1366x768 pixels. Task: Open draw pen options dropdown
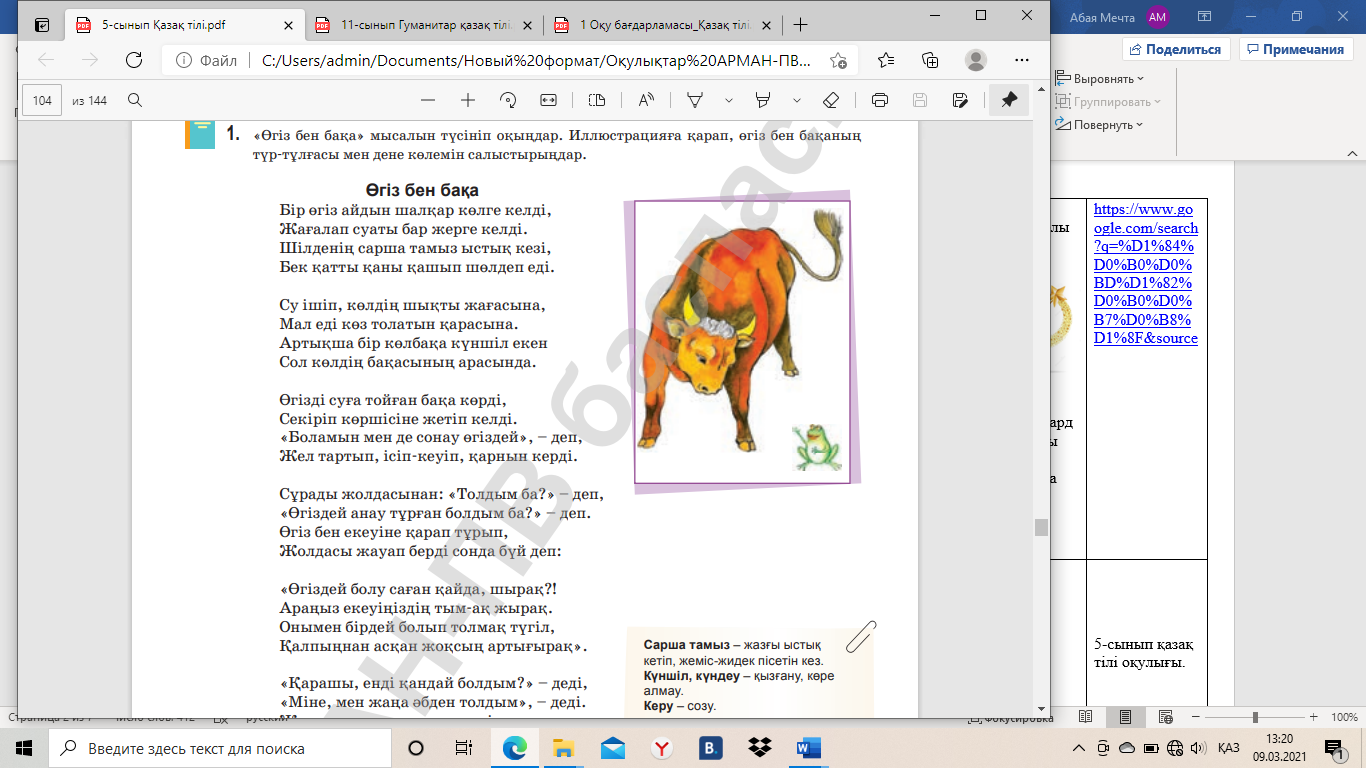pos(729,100)
